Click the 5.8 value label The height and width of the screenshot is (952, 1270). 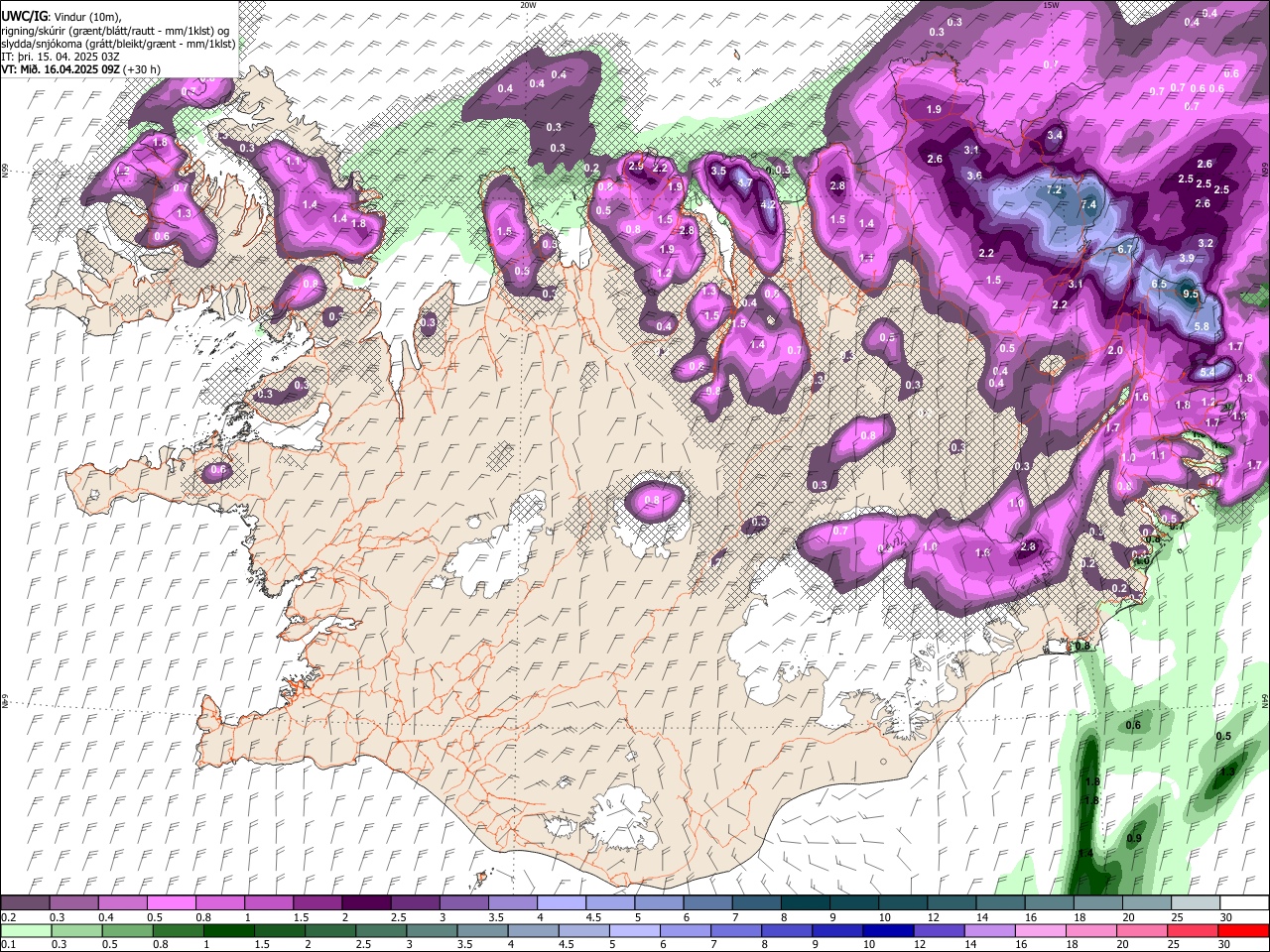pos(1202,327)
